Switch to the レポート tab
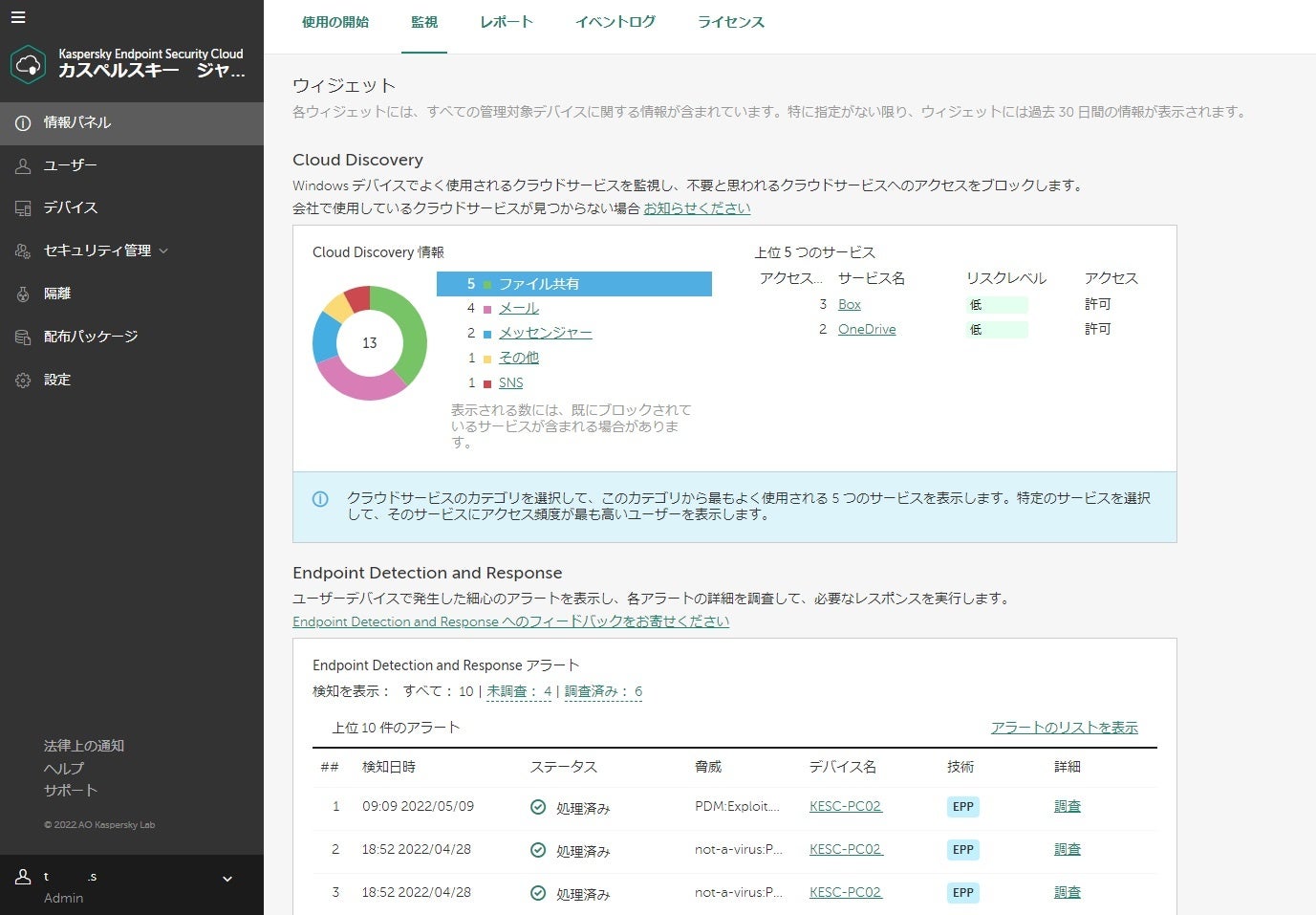1316x915 pixels. point(506,22)
